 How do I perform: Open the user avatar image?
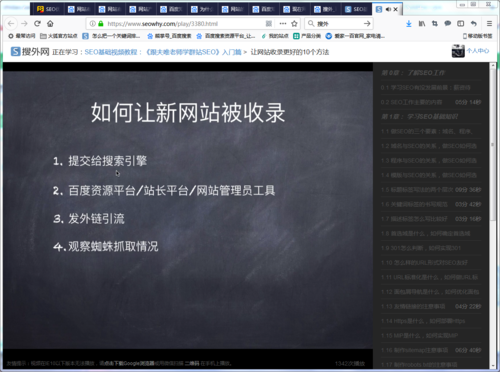click(458, 51)
